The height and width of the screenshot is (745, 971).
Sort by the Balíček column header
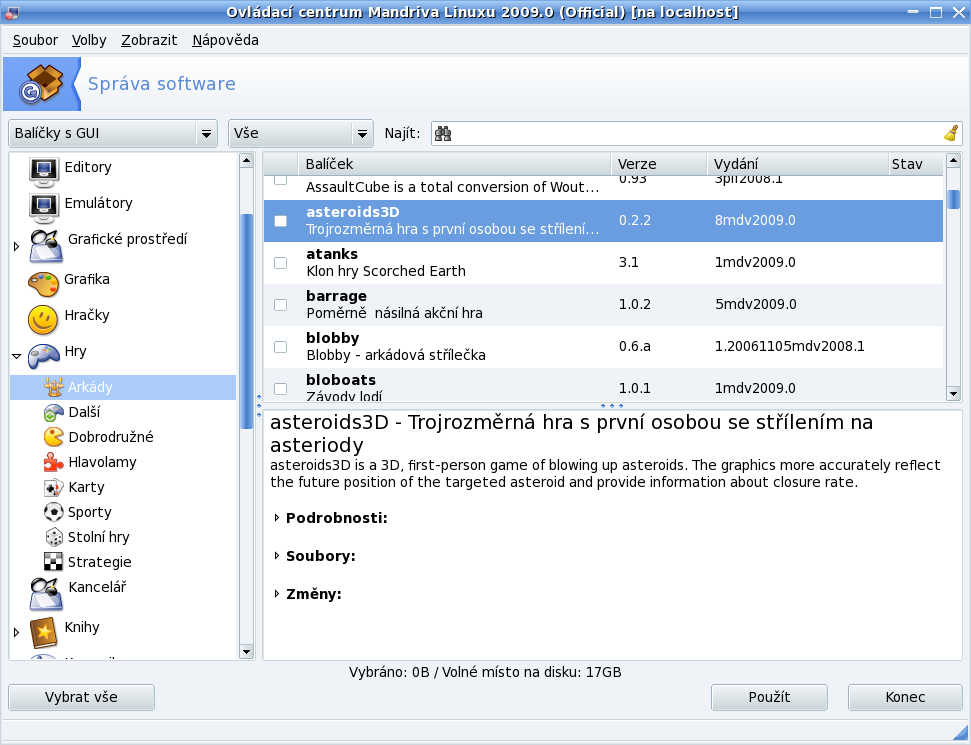click(x=454, y=164)
